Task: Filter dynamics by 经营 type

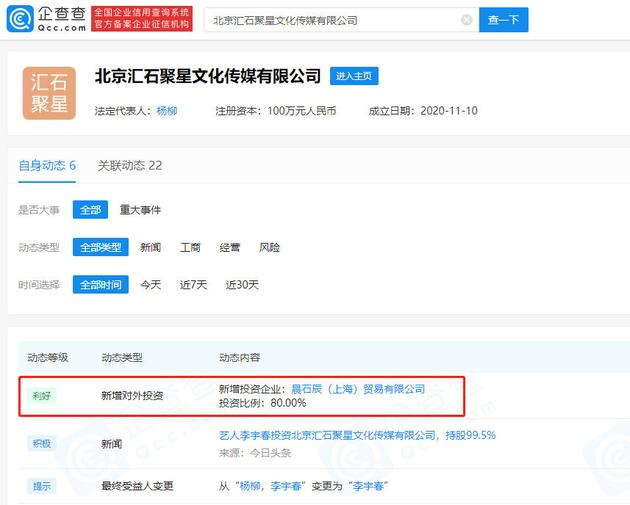Action: click(230, 247)
